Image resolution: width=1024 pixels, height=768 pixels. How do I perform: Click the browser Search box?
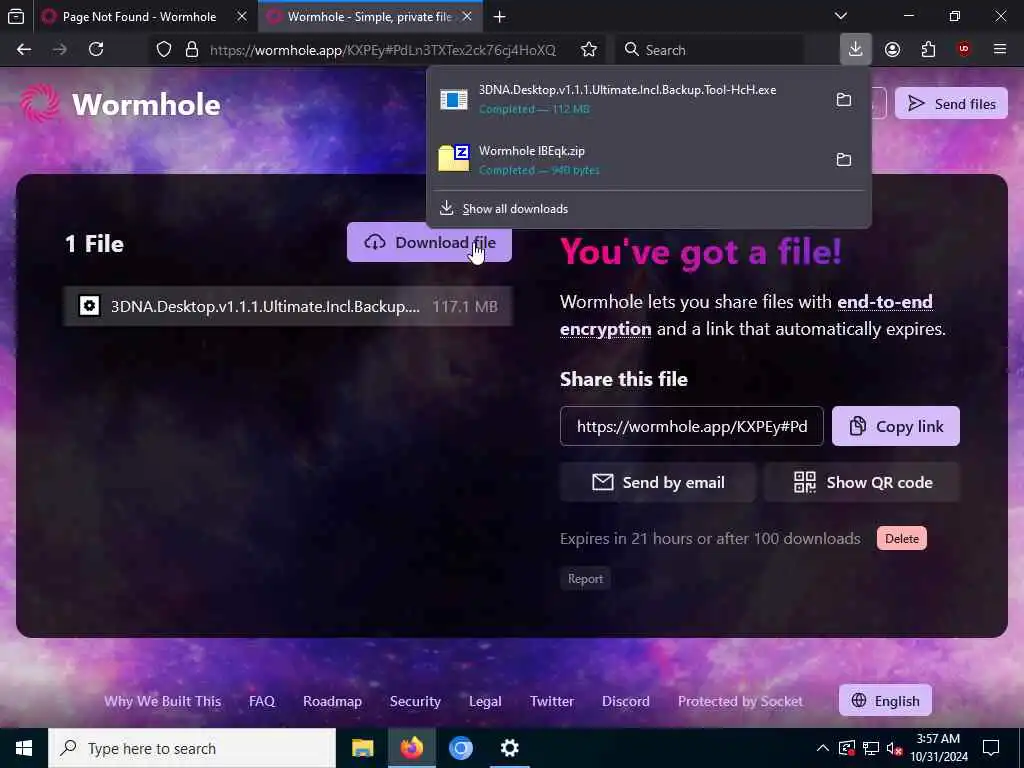coord(711,50)
